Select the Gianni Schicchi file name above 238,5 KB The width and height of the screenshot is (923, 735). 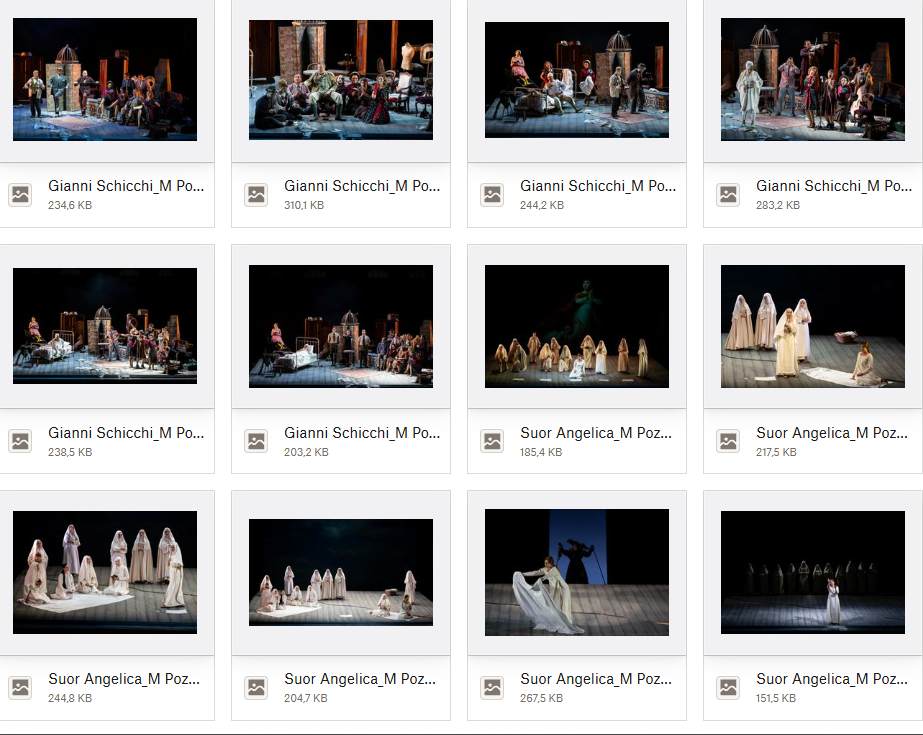click(x=126, y=433)
